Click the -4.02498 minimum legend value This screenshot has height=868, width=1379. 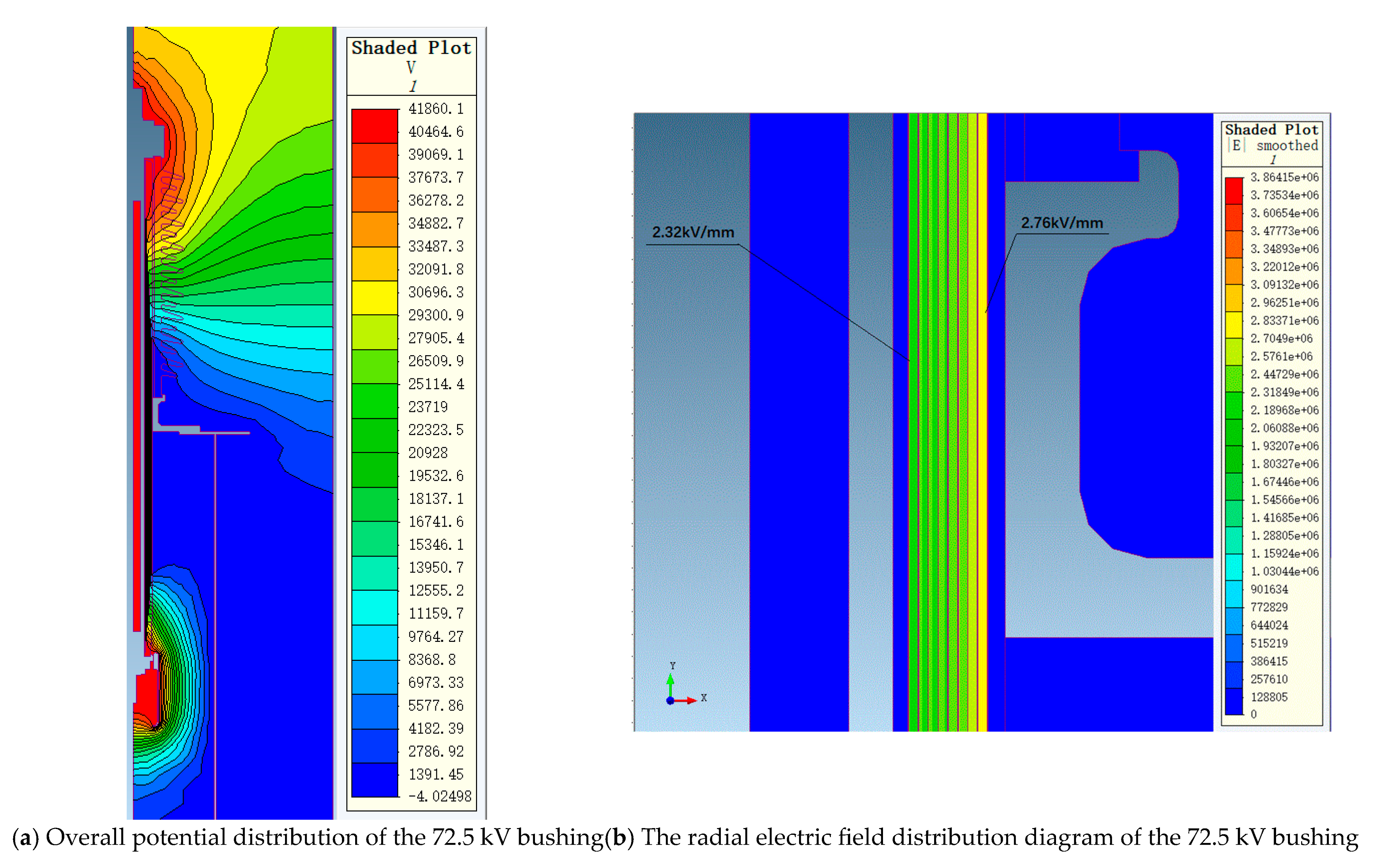click(439, 796)
